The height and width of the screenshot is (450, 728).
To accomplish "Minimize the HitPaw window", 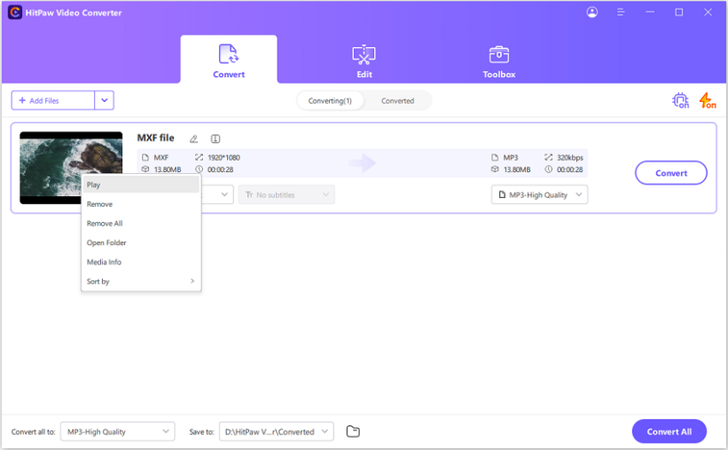I will 650,13.
